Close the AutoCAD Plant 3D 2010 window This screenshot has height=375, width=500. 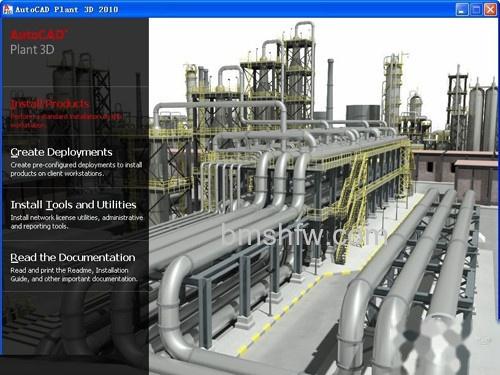tap(490, 9)
